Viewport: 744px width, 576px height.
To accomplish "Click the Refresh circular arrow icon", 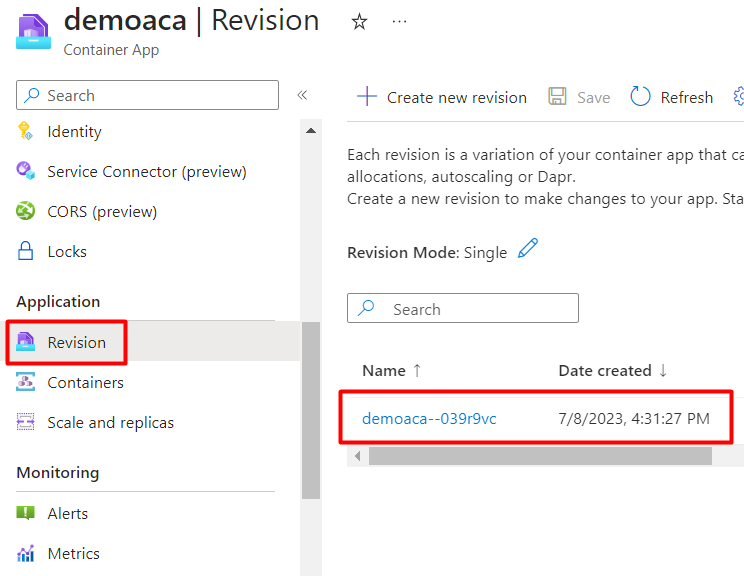I will click(640, 96).
